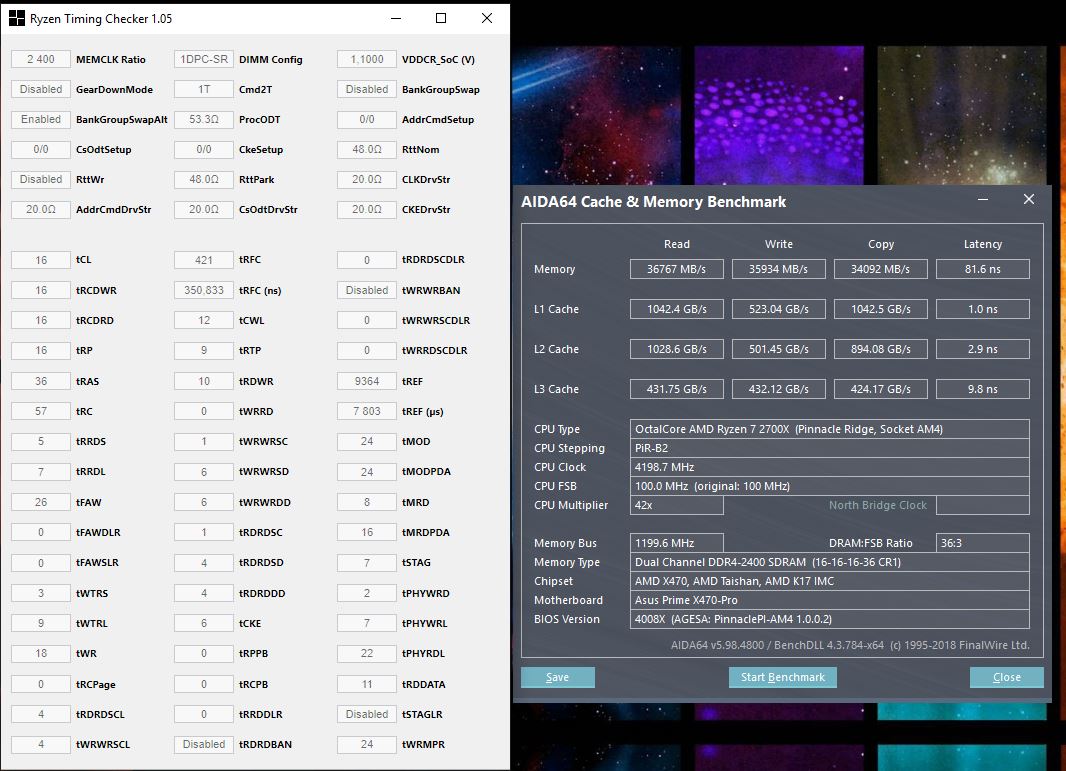Click Memory Latency result 81.6 ns
The image size is (1066, 771).
pos(982,269)
